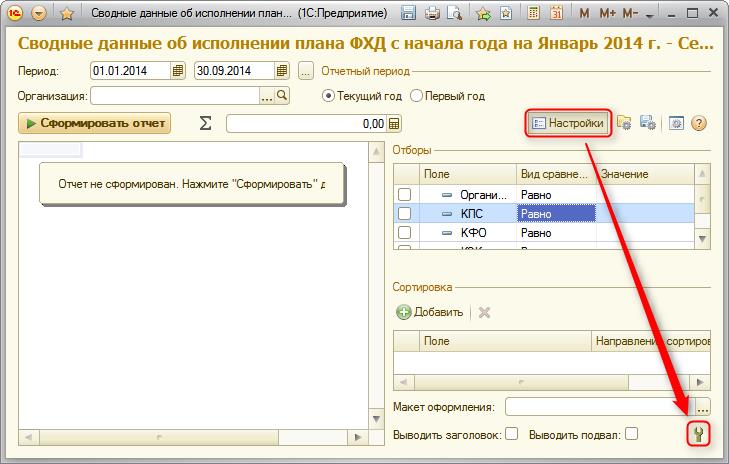The image size is (729, 464).
Task: Toggle the Выводить заголовок checkbox
Action: pyautogui.click(x=511, y=434)
